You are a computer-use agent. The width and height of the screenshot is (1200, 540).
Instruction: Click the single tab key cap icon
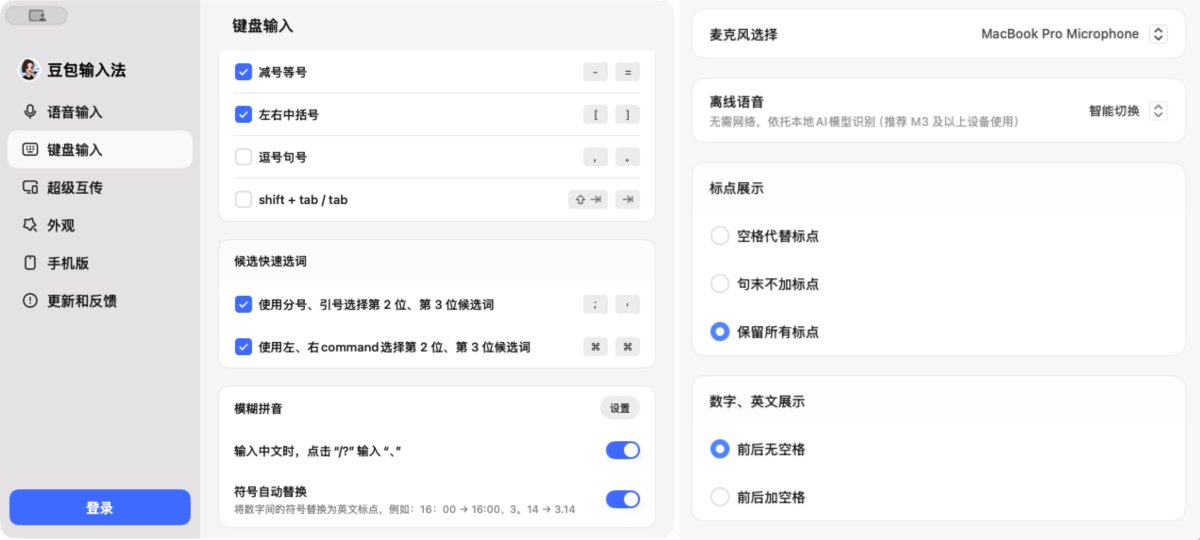627,199
